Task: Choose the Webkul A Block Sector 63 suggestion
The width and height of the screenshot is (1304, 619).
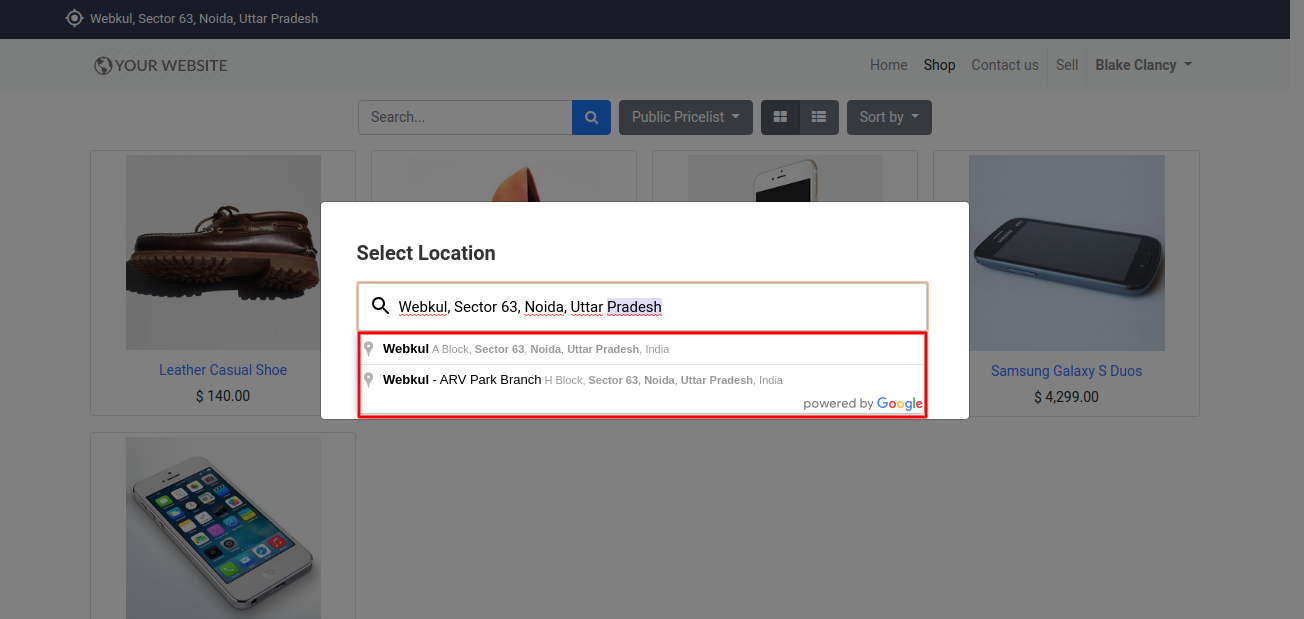Action: pyautogui.click(x=641, y=349)
